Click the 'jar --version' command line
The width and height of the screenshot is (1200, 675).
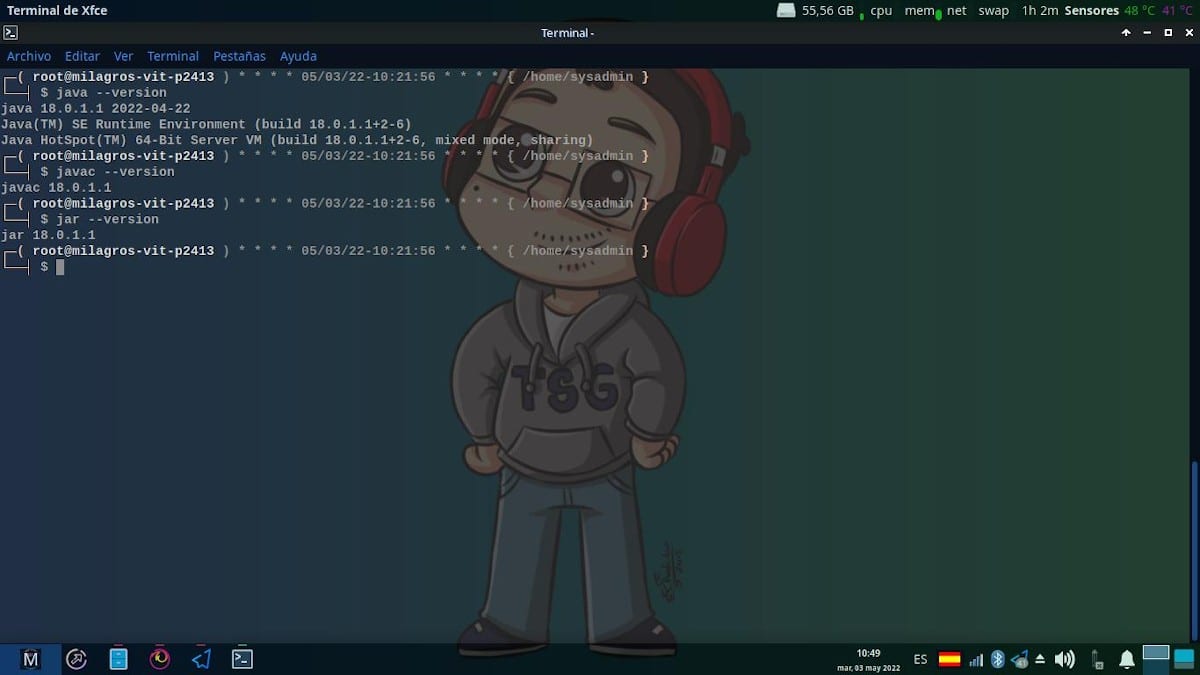pyautogui.click(x=107, y=219)
